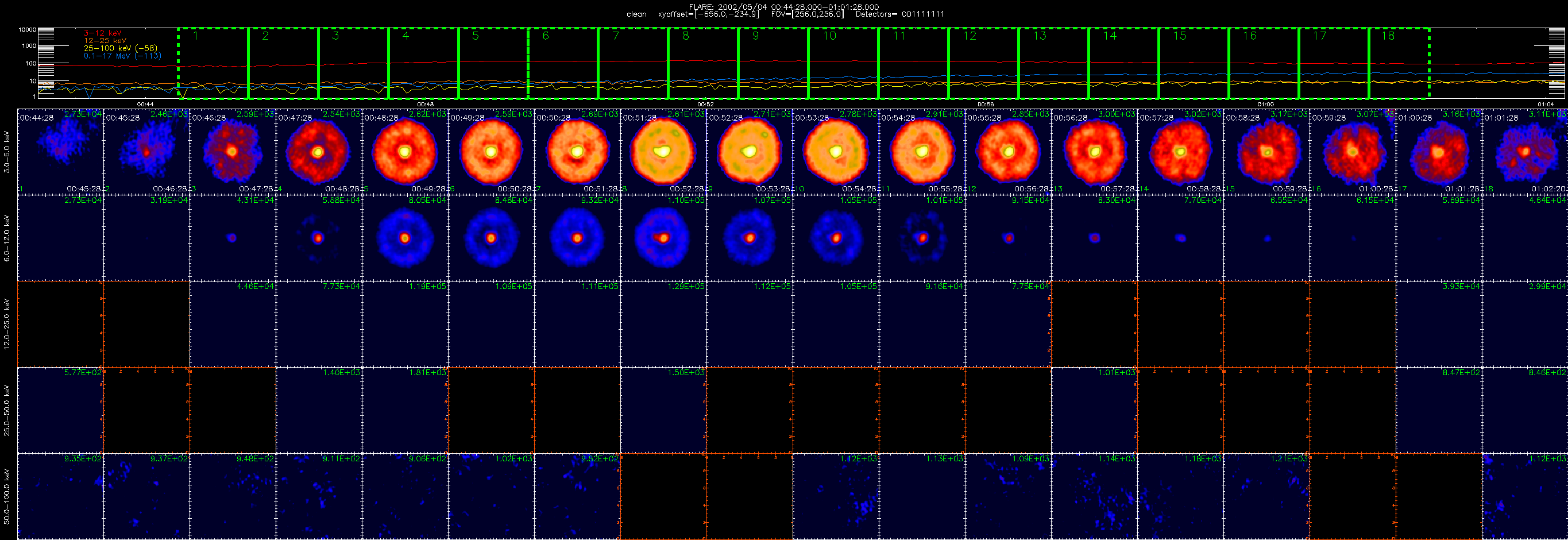This screenshot has width=1568, height=540.
Task: Click the 12.0-25.0 keV row label
Action: point(7,324)
